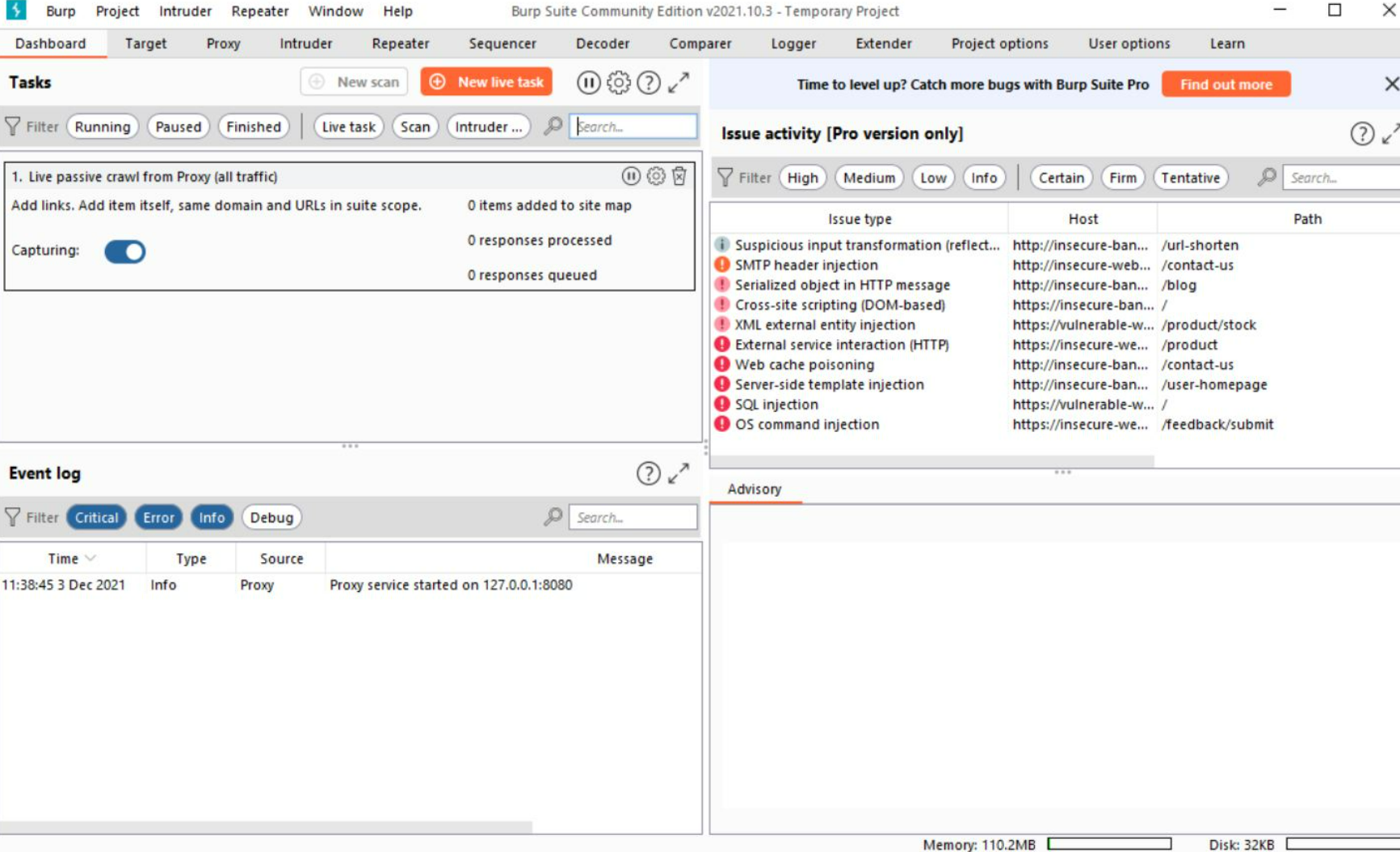Image resolution: width=1400 pixels, height=852 pixels.
Task: Open Tasks panel help icon
Action: coord(648,82)
